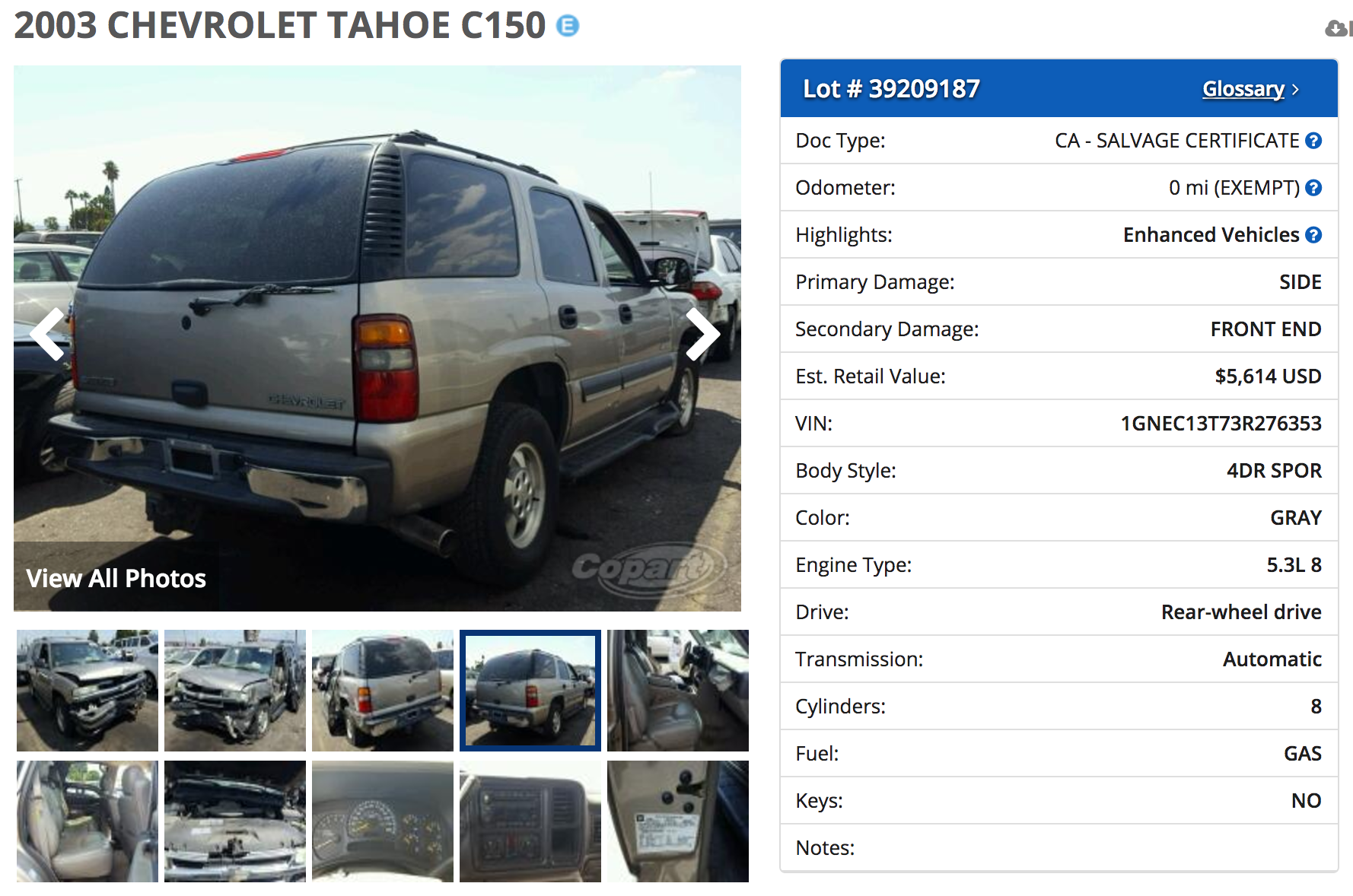
Task: Select the second thumbnail showing side damage
Action: (x=235, y=691)
